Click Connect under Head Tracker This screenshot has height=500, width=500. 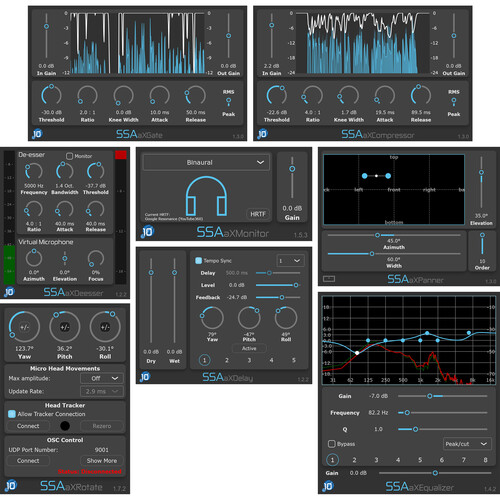click(28, 426)
